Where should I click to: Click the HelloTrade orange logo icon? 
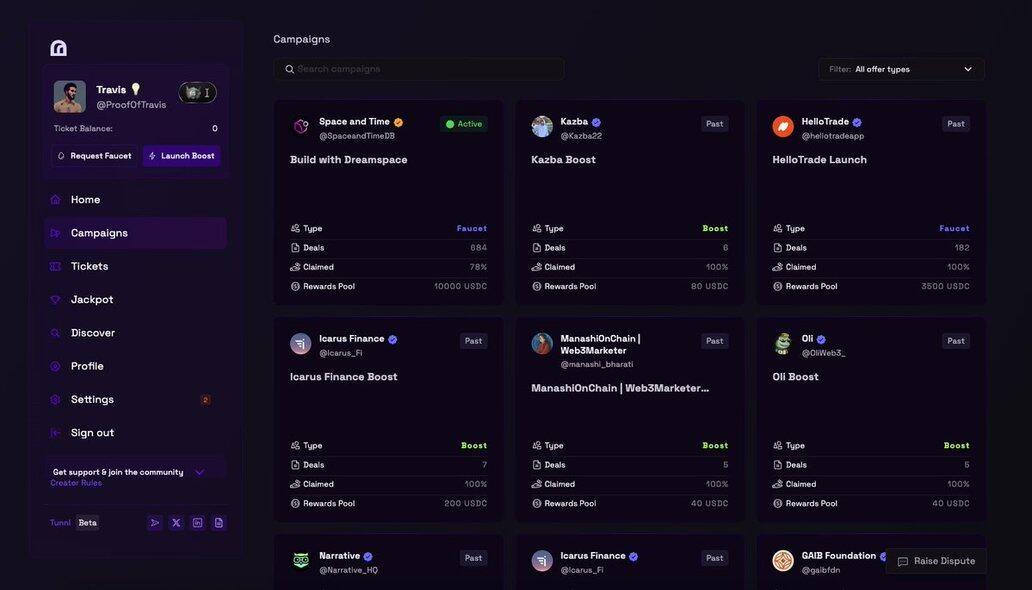click(783, 127)
